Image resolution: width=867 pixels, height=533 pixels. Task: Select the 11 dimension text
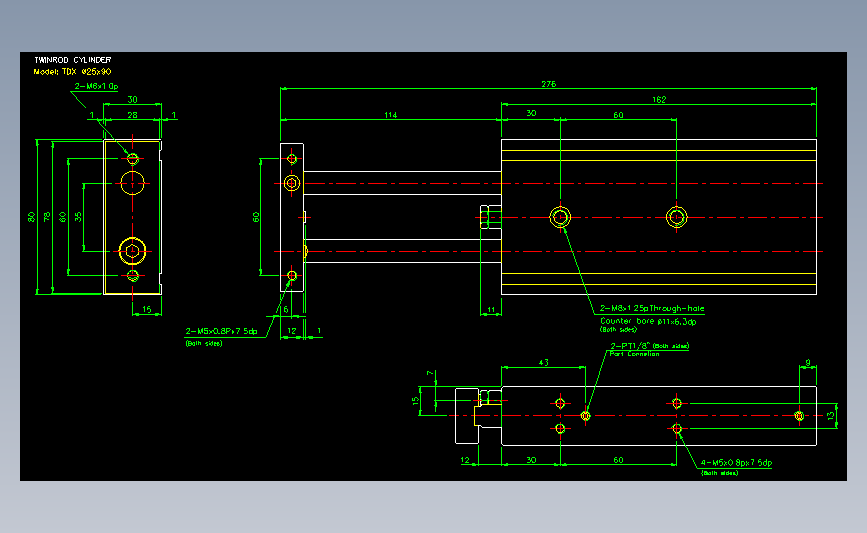click(x=491, y=310)
